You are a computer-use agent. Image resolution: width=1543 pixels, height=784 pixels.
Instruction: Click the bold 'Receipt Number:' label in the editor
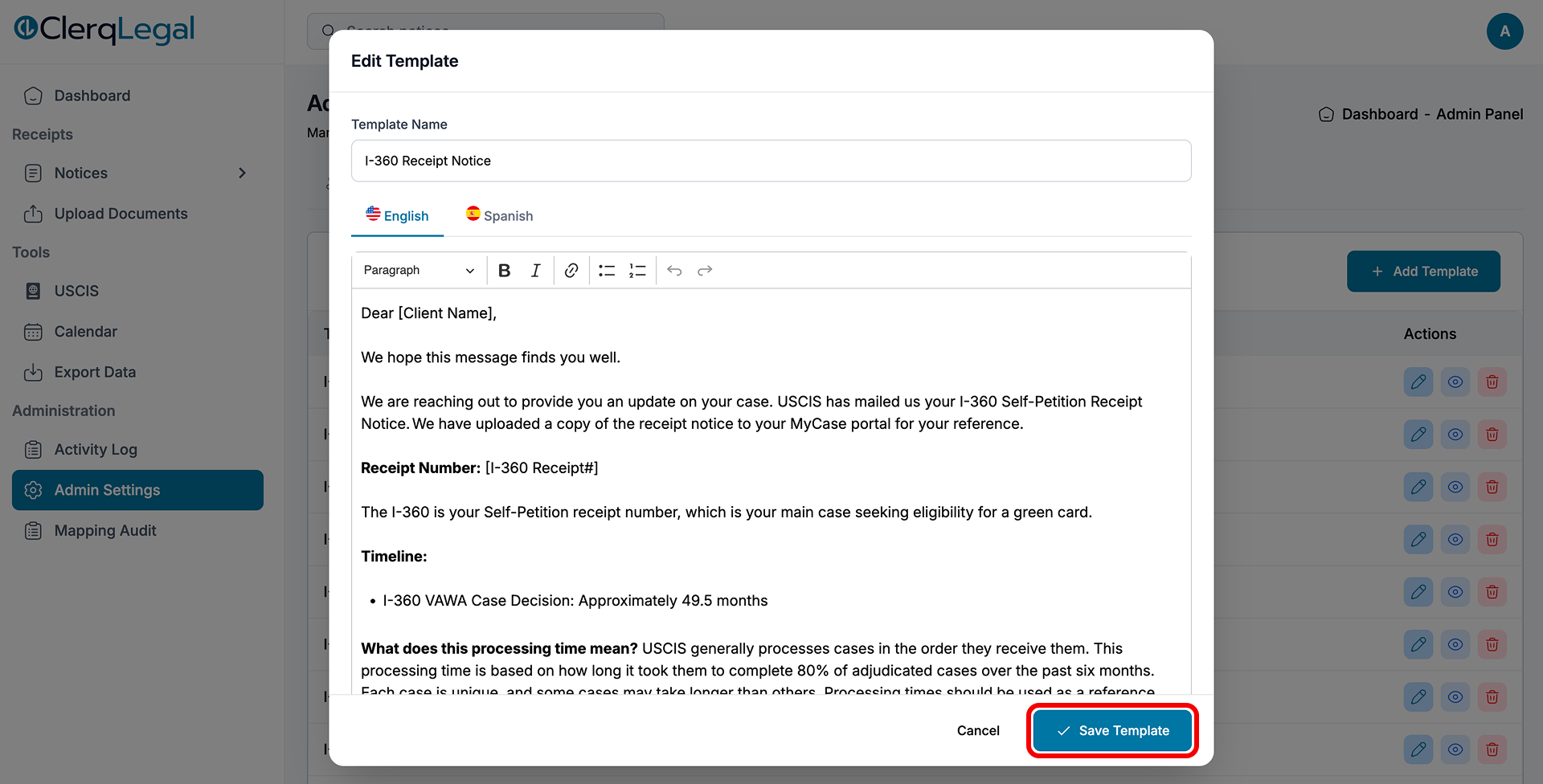(x=420, y=468)
